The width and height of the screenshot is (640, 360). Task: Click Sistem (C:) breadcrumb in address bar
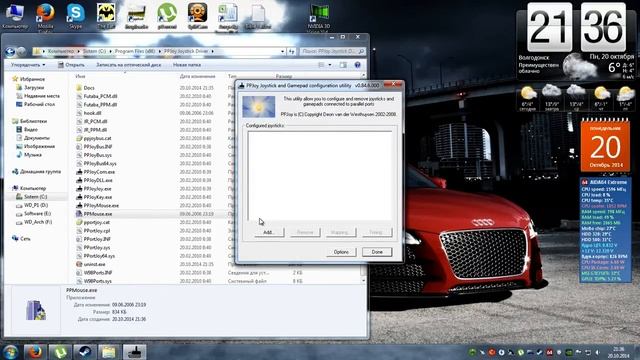[94, 51]
